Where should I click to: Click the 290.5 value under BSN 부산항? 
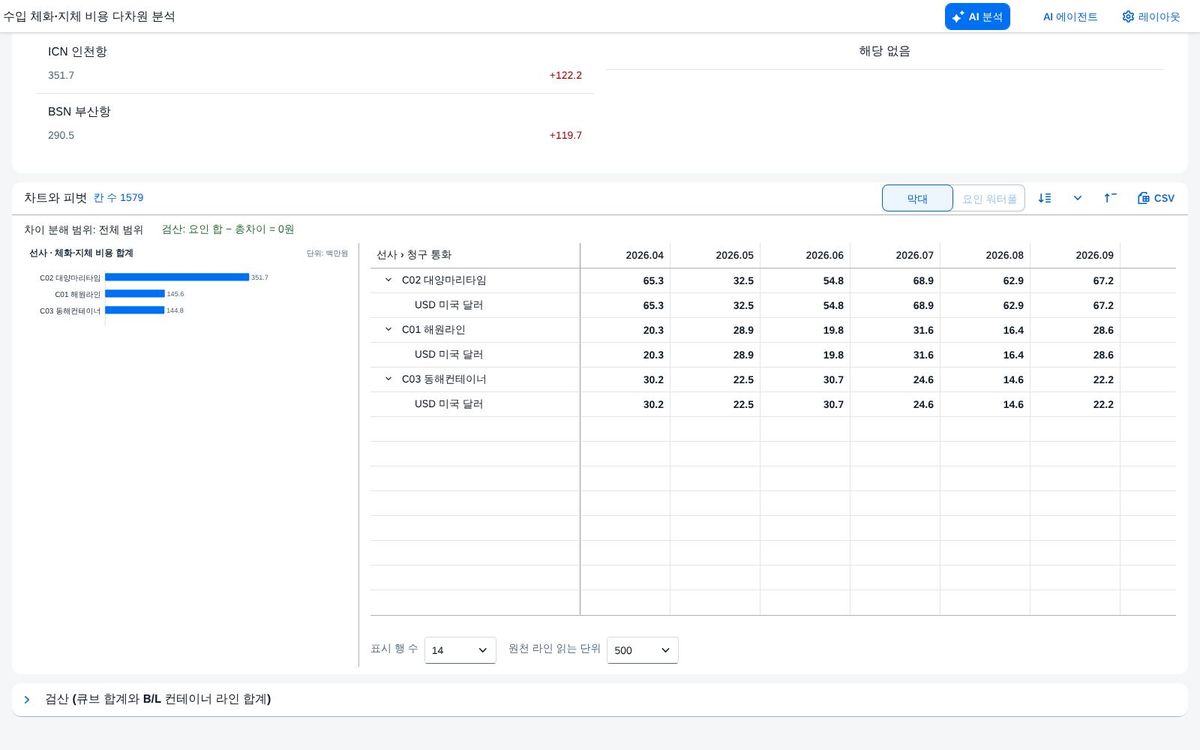click(x=61, y=135)
